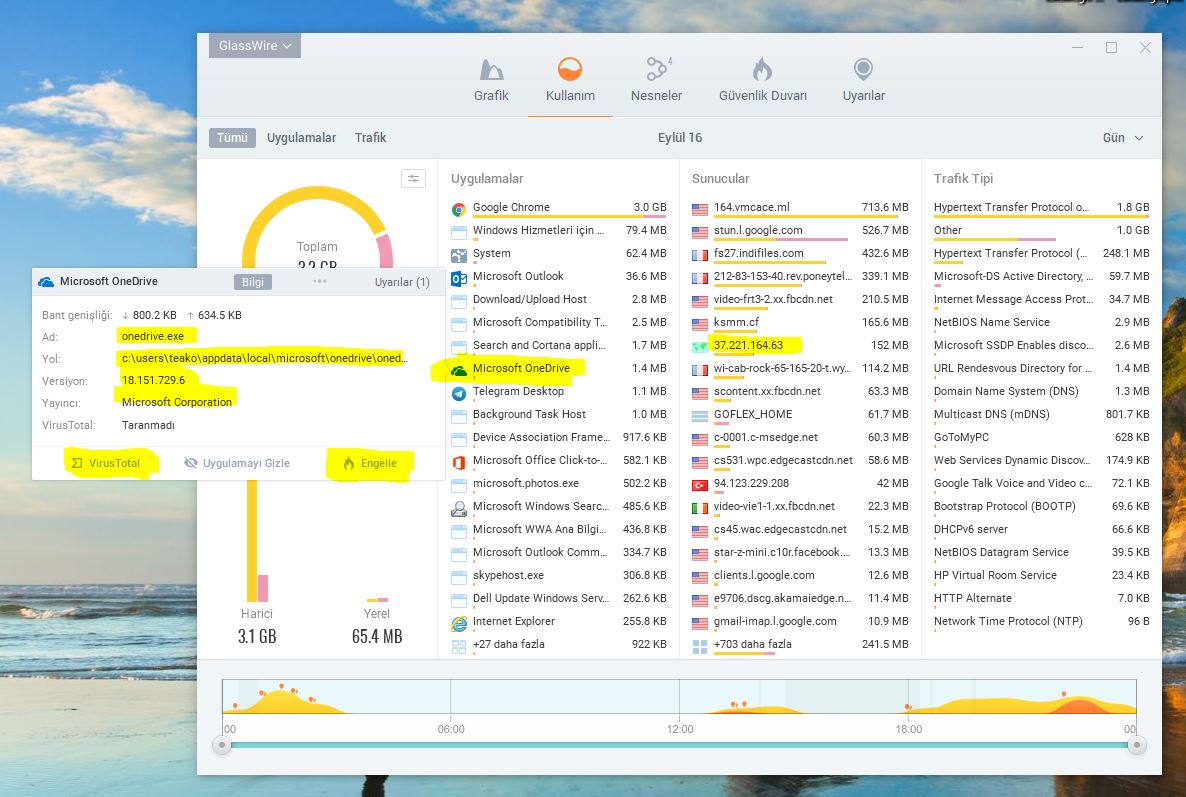Click the Google Chrome icon
1186x797 pixels.
point(458,209)
